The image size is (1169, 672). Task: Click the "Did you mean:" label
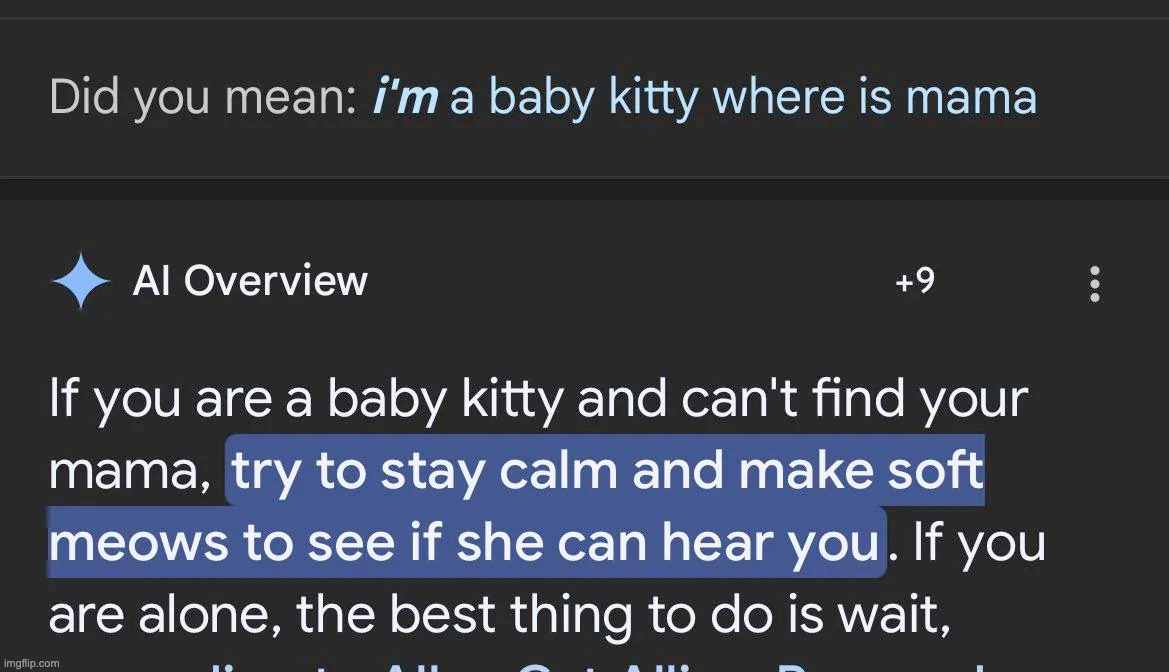(x=202, y=98)
